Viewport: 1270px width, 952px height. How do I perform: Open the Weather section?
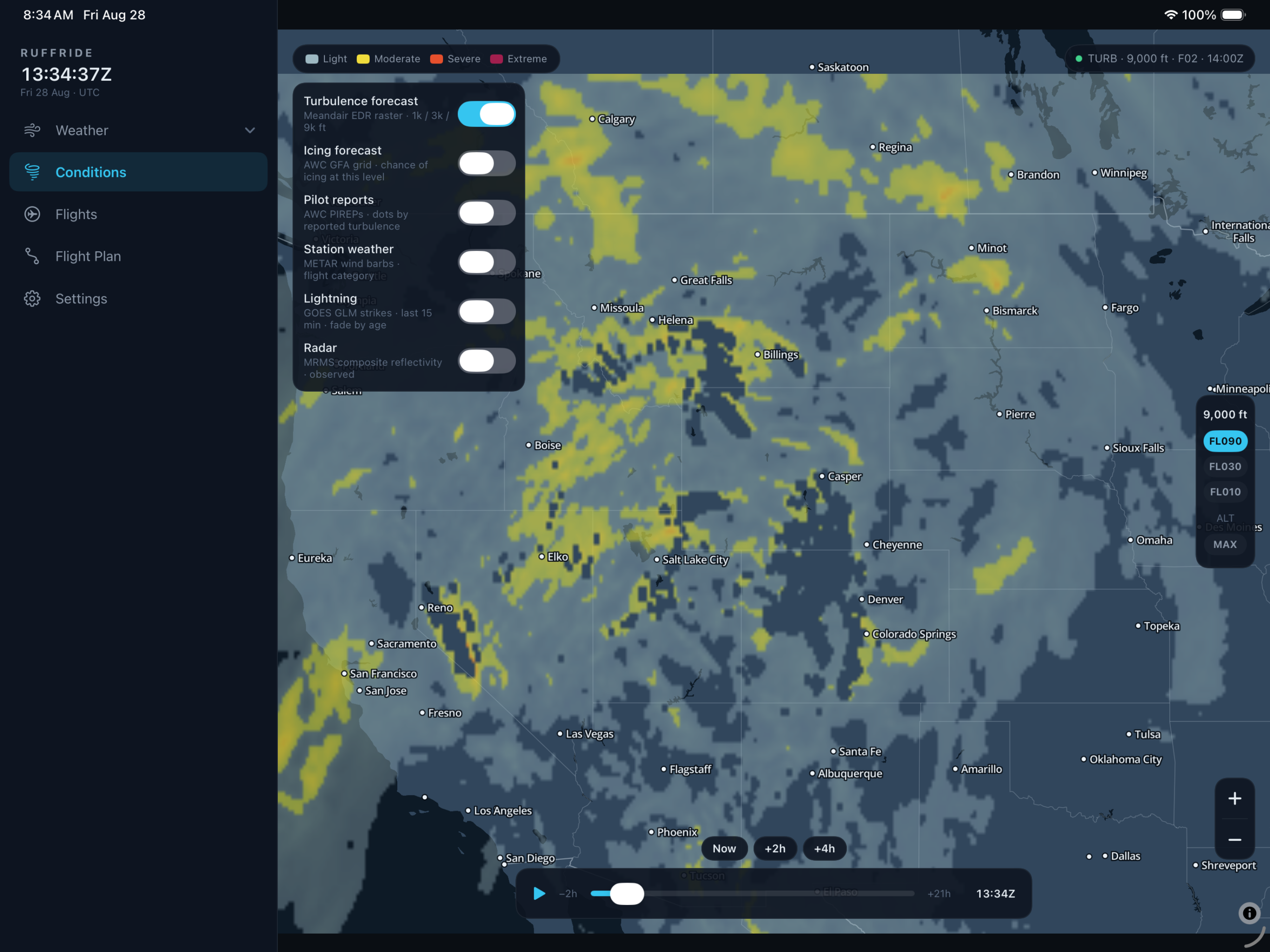pyautogui.click(x=138, y=130)
